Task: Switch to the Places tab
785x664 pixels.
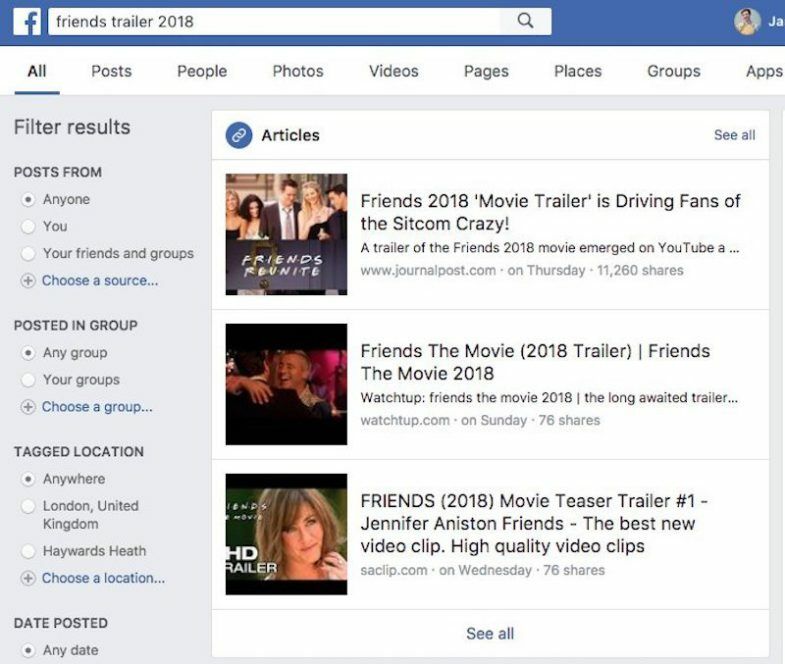Action: pyautogui.click(x=578, y=71)
